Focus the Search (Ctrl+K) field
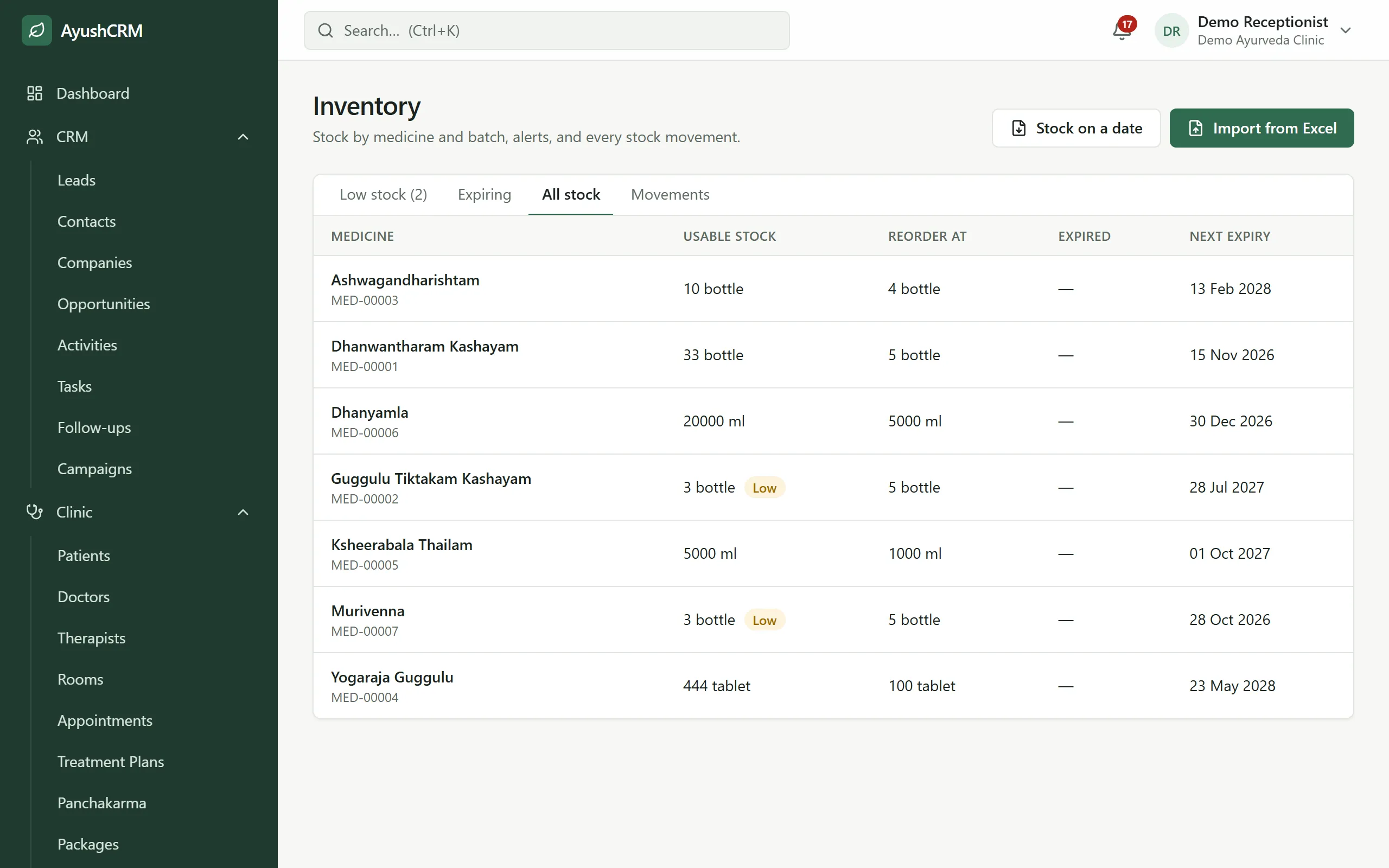 point(546,30)
